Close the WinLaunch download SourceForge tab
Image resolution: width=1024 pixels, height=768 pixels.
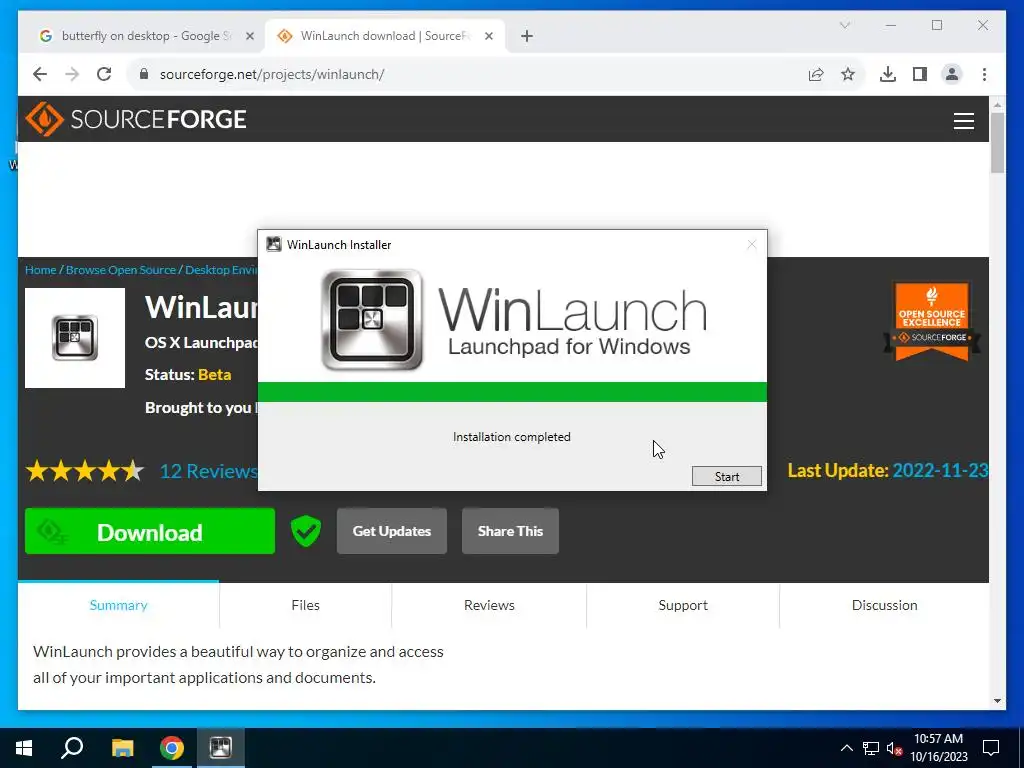pyautogui.click(x=488, y=36)
